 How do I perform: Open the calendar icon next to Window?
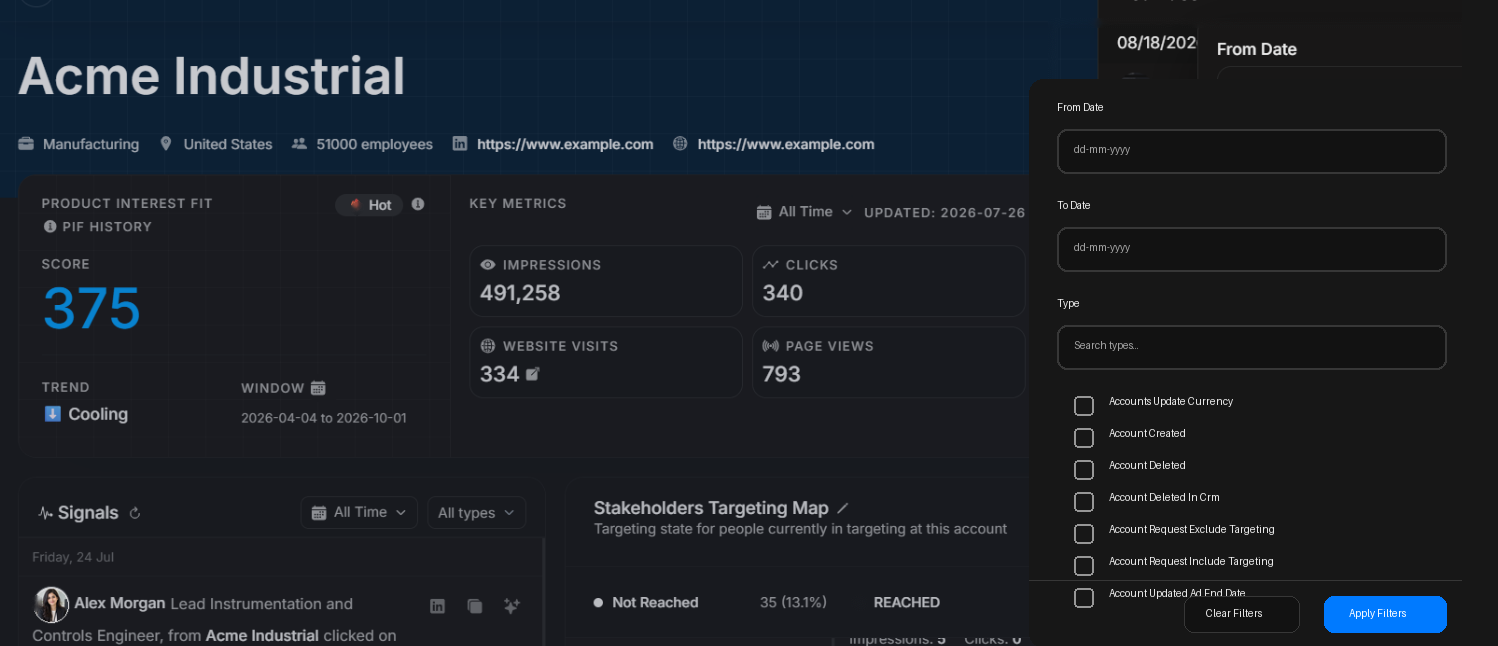(318, 388)
